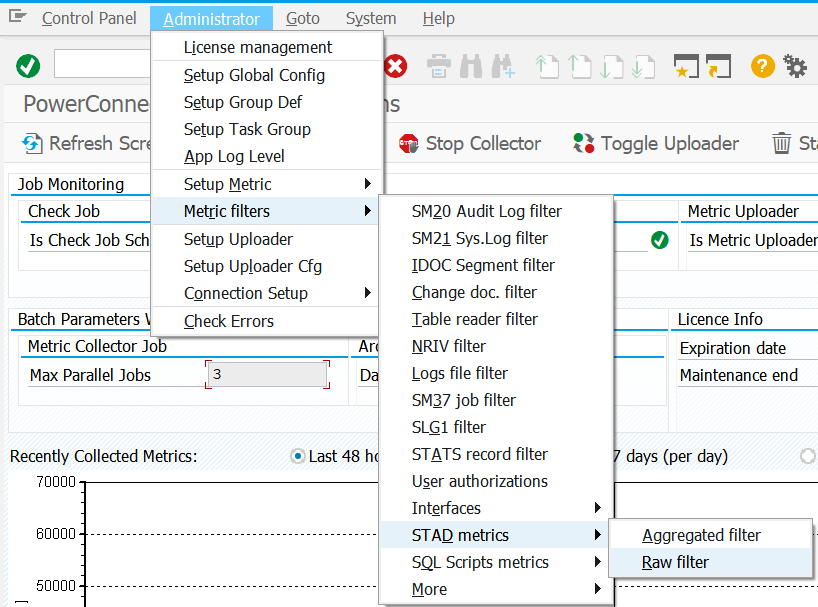Click the Print icon
The height and width of the screenshot is (607, 818).
coord(437,66)
